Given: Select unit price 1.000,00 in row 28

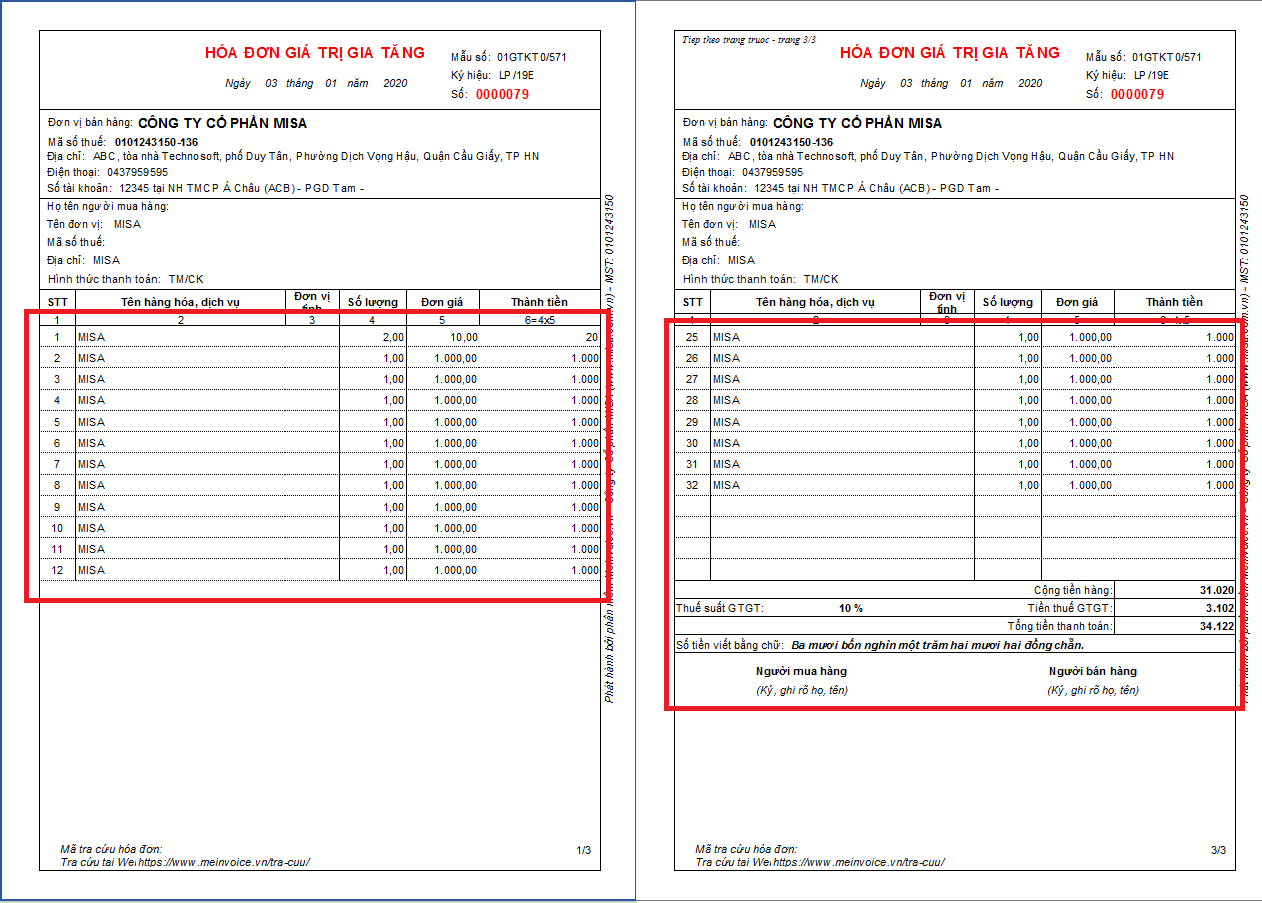Looking at the screenshot, I should [x=1091, y=400].
